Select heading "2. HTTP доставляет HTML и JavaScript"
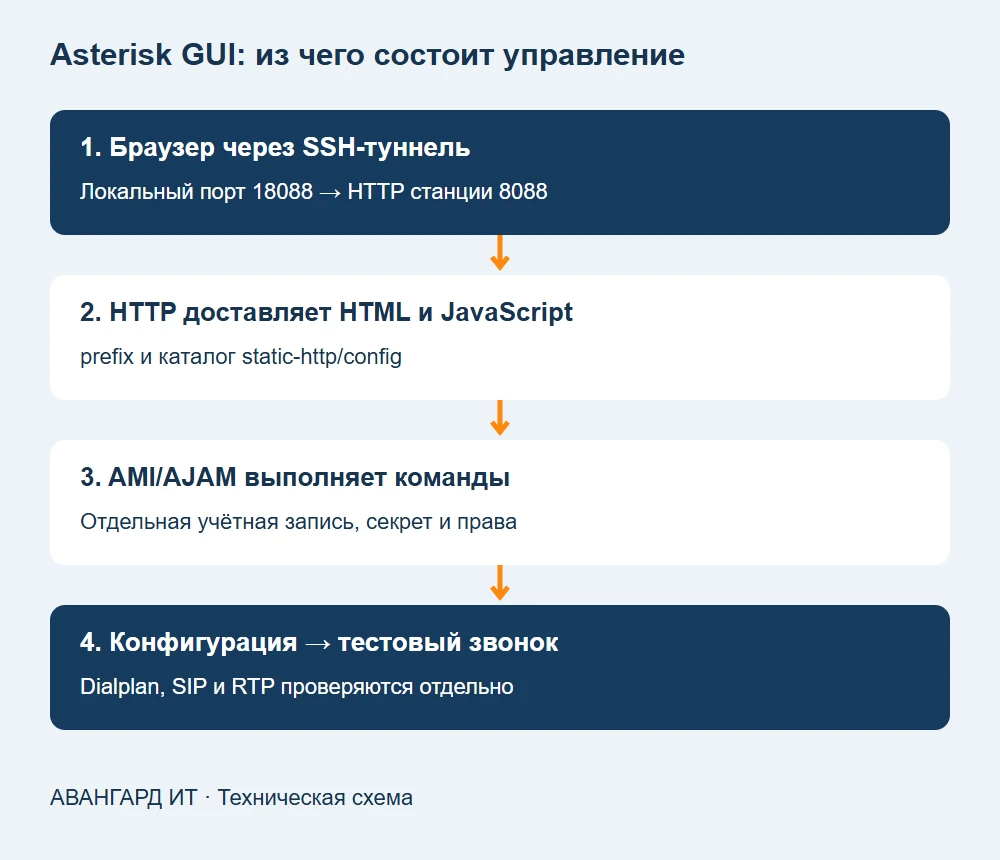The height and width of the screenshot is (860, 1000). 326,313
